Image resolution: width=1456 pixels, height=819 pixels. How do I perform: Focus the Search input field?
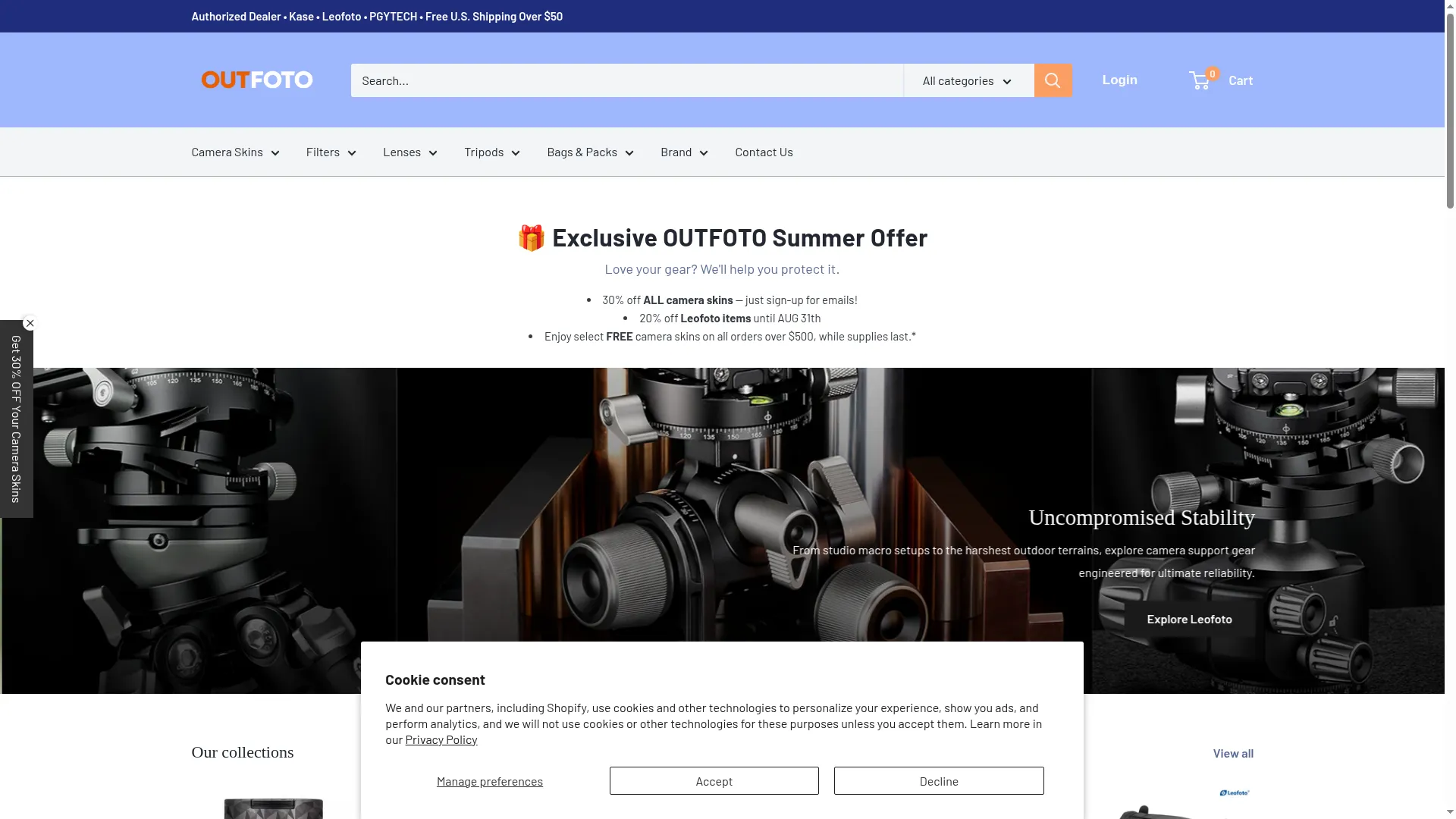pos(626,80)
